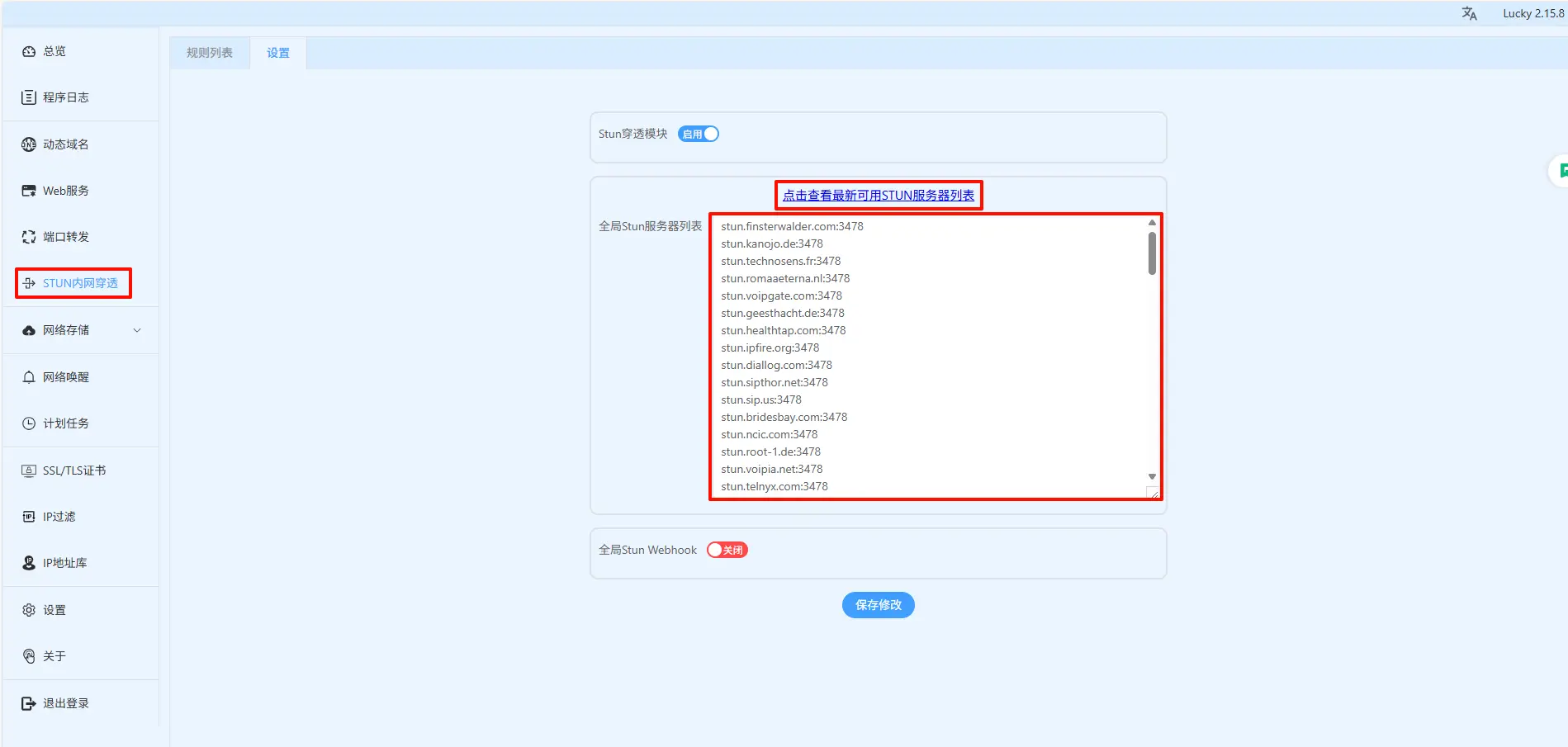1568x747 pixels.
Task: Click the network wake (网络唤醒) bell icon
Action: click(29, 377)
